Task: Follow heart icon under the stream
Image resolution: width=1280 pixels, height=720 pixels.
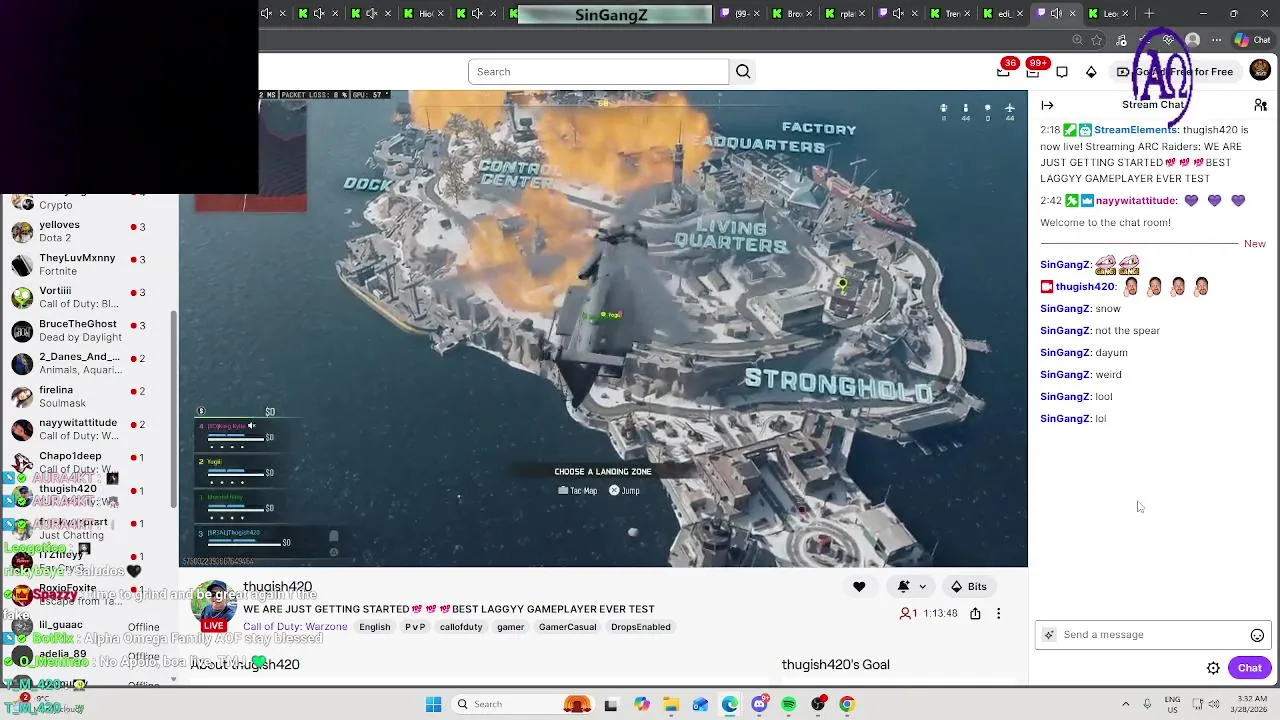Action: pyautogui.click(x=859, y=587)
